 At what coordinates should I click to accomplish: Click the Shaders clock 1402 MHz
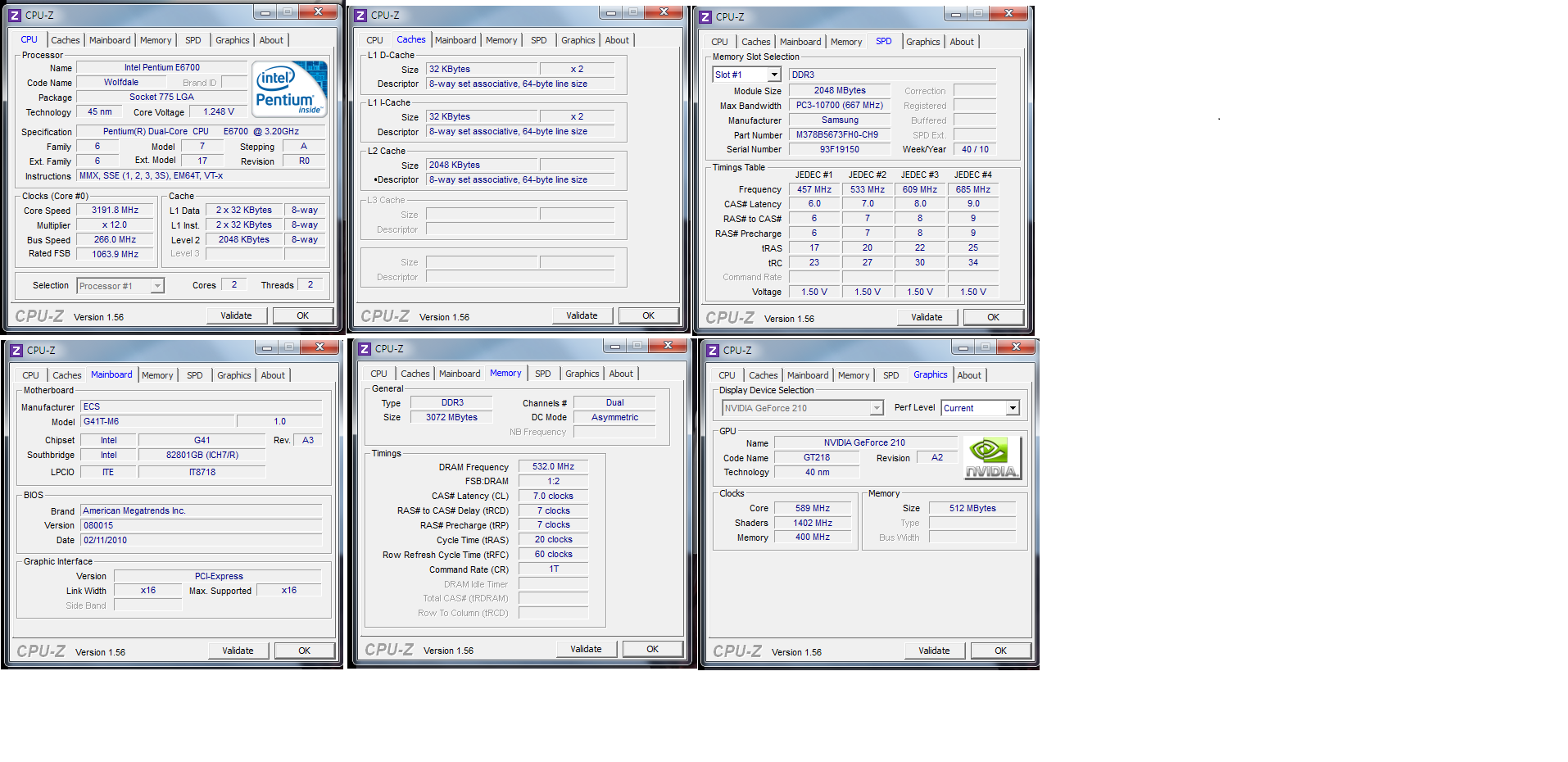coord(813,524)
